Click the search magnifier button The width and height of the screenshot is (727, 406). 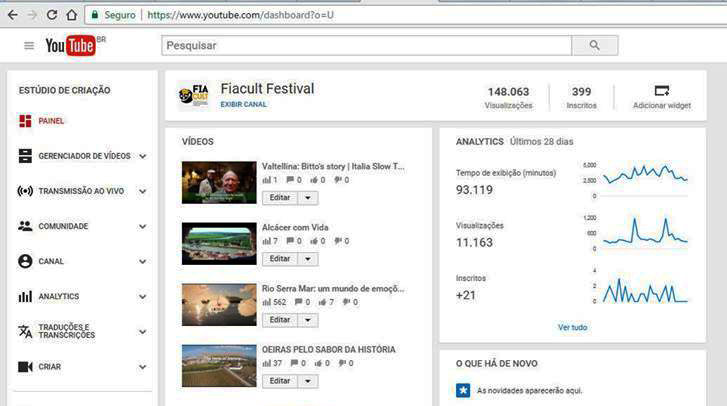click(594, 45)
